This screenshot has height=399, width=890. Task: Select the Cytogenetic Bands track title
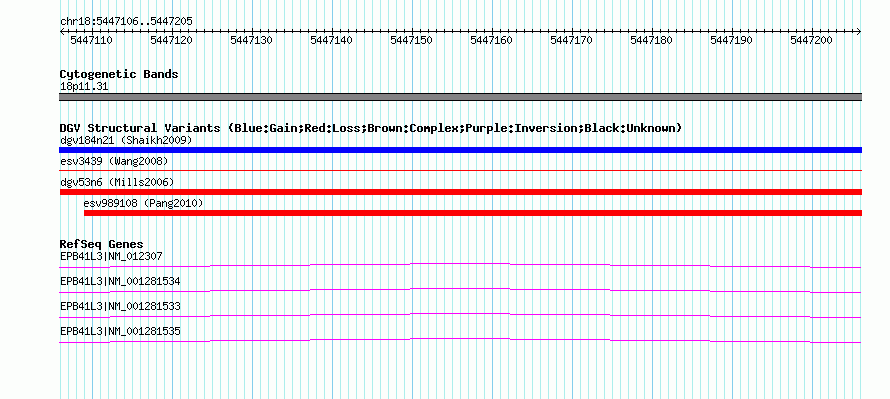(x=119, y=74)
